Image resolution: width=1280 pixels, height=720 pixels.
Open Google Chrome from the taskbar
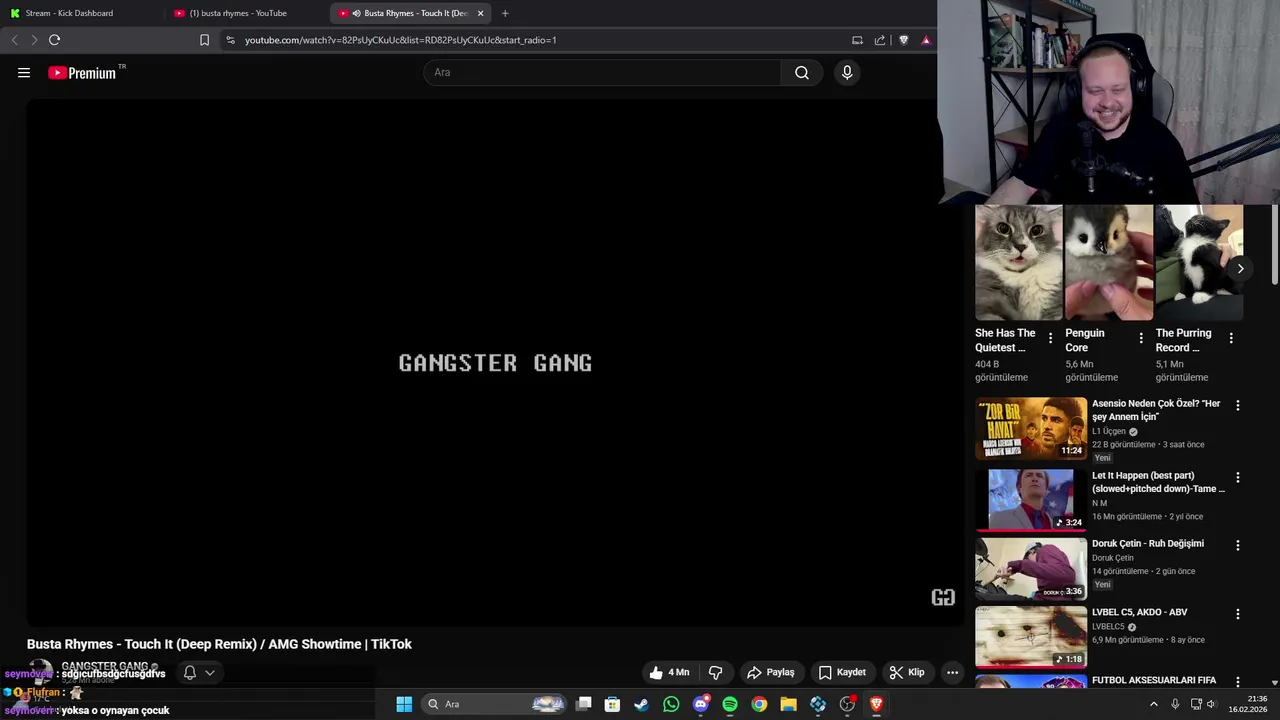(759, 704)
